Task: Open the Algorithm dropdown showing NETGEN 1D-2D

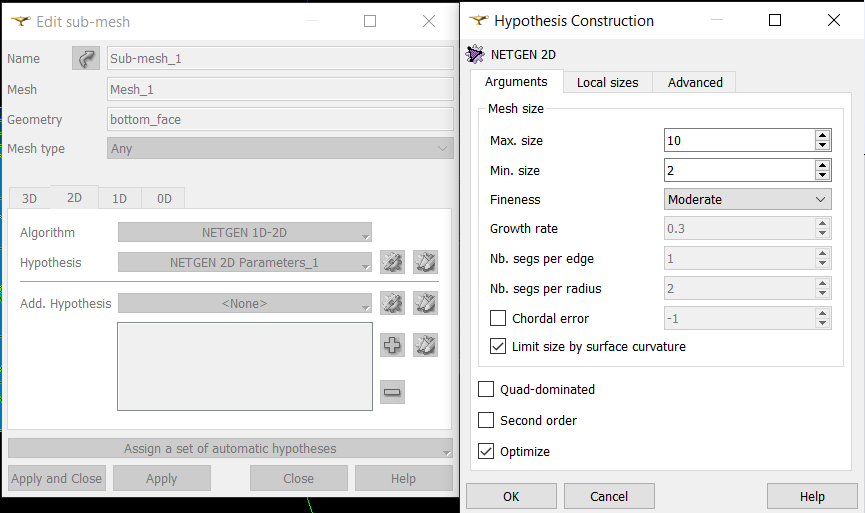Action: click(x=244, y=233)
